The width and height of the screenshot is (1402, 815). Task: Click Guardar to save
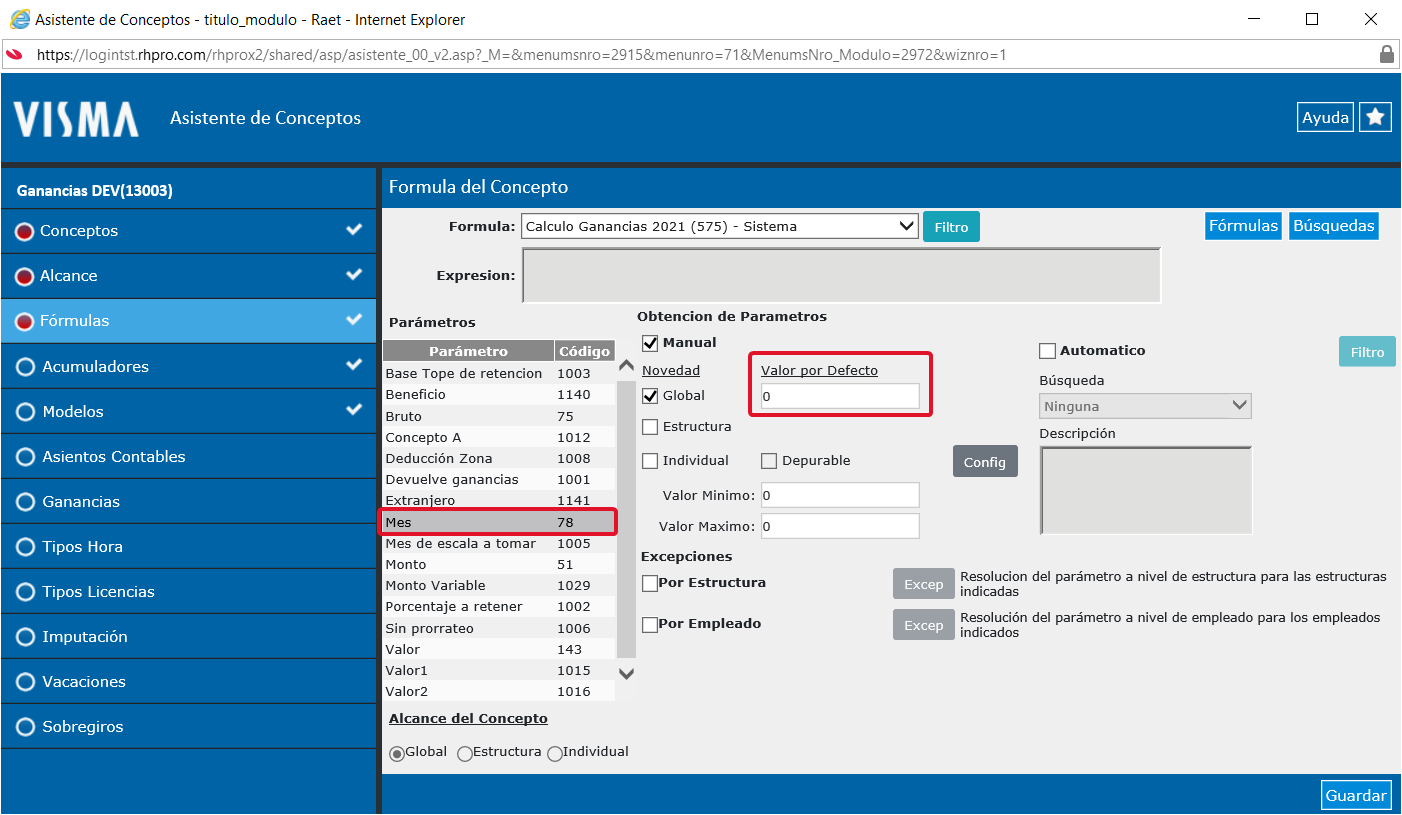[x=1356, y=795]
